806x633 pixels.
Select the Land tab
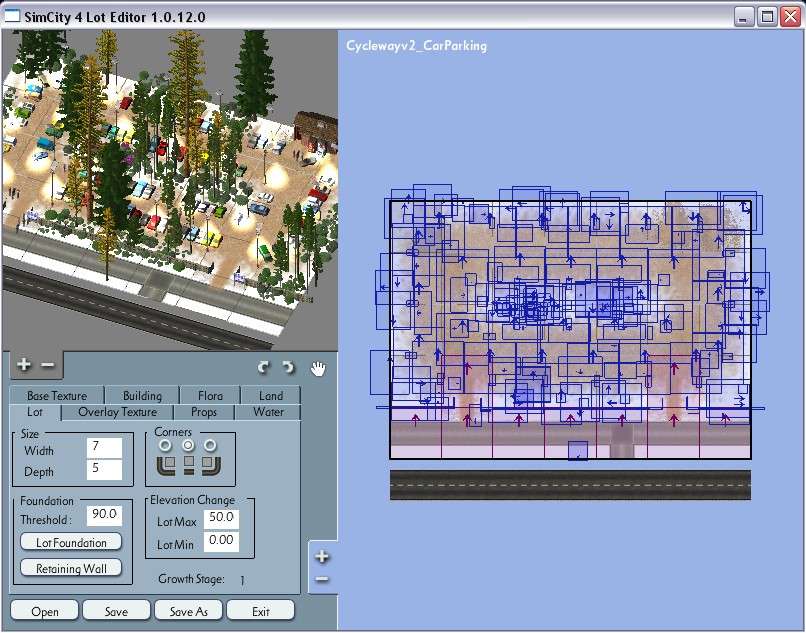271,395
